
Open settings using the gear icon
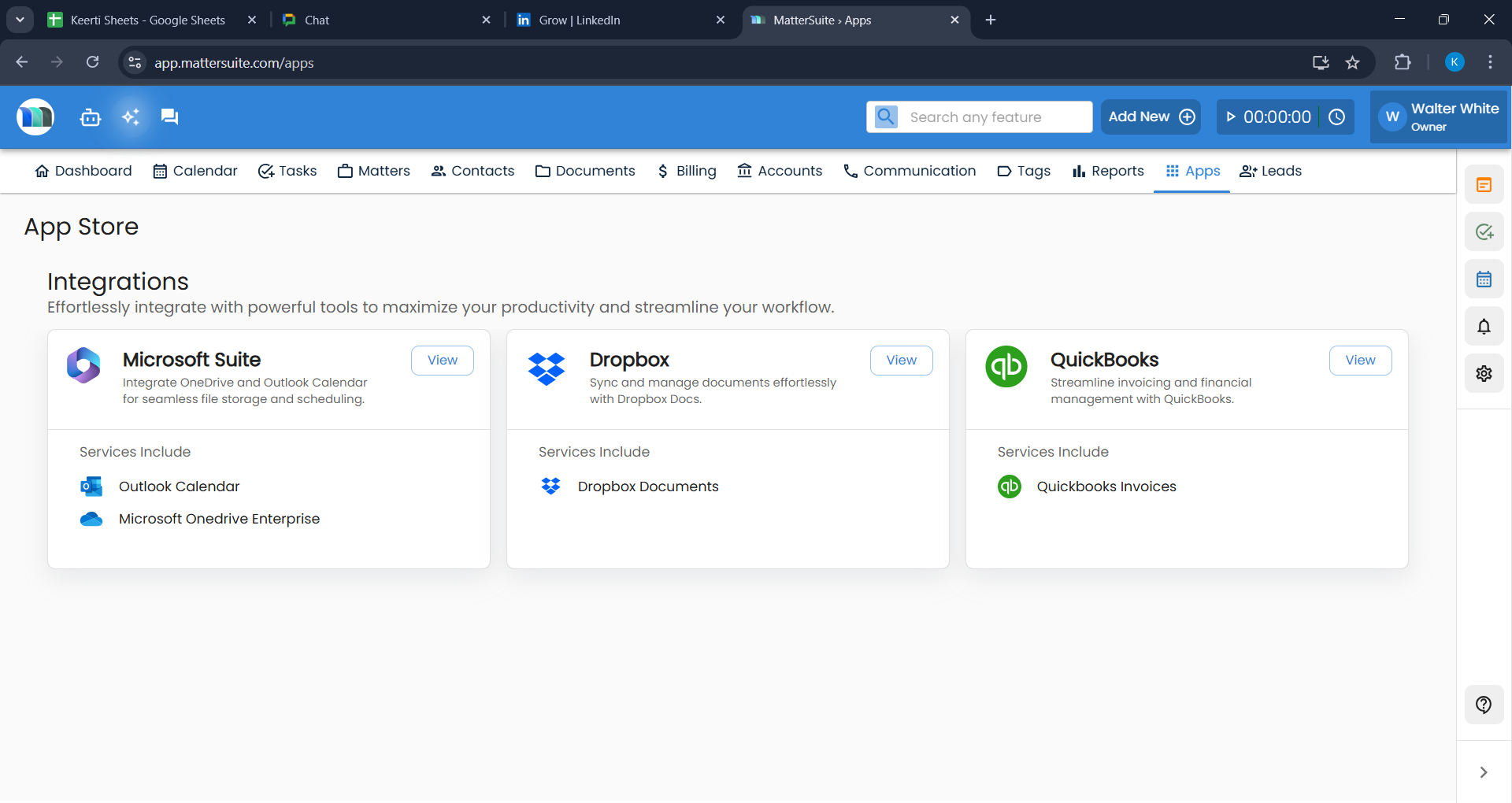point(1484,373)
